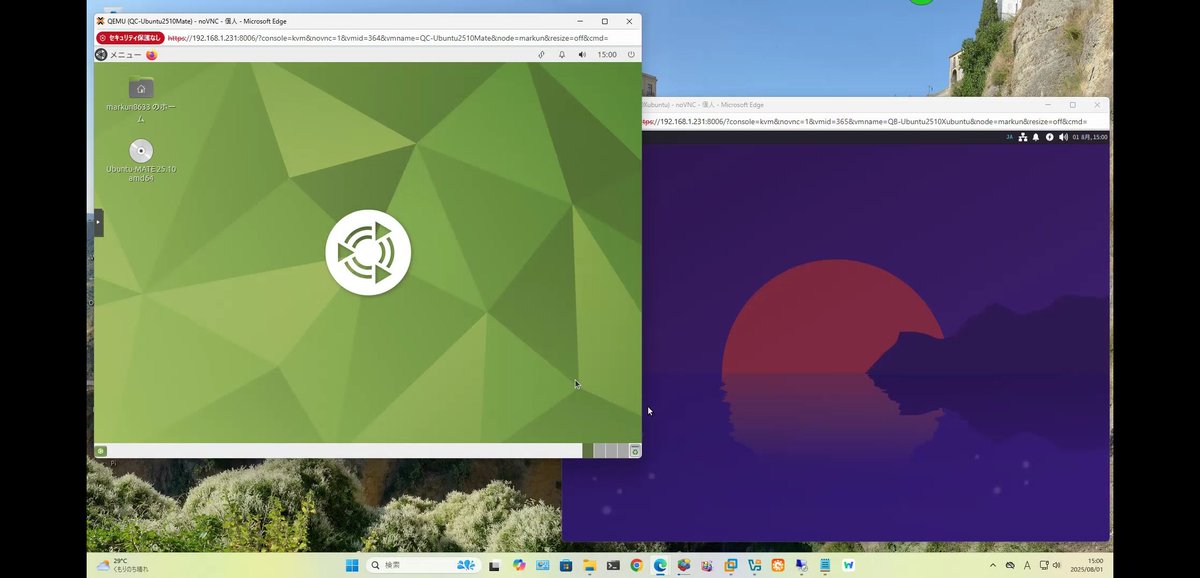Launch Firefox from the MATE top panel

point(152,55)
